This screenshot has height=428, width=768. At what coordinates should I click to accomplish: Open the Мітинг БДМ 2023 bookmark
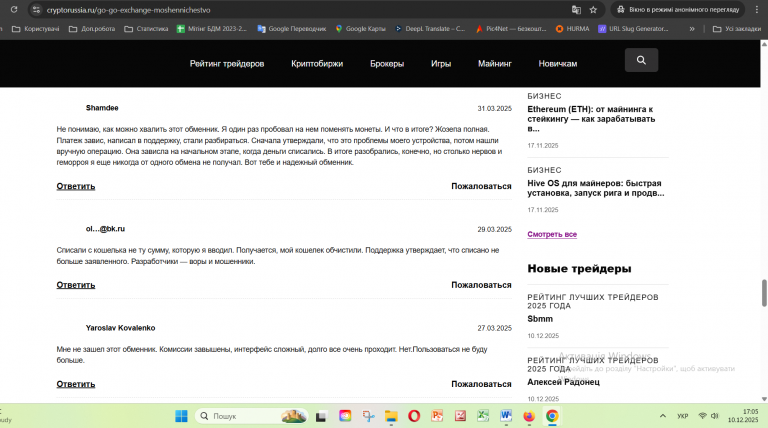(x=212, y=29)
